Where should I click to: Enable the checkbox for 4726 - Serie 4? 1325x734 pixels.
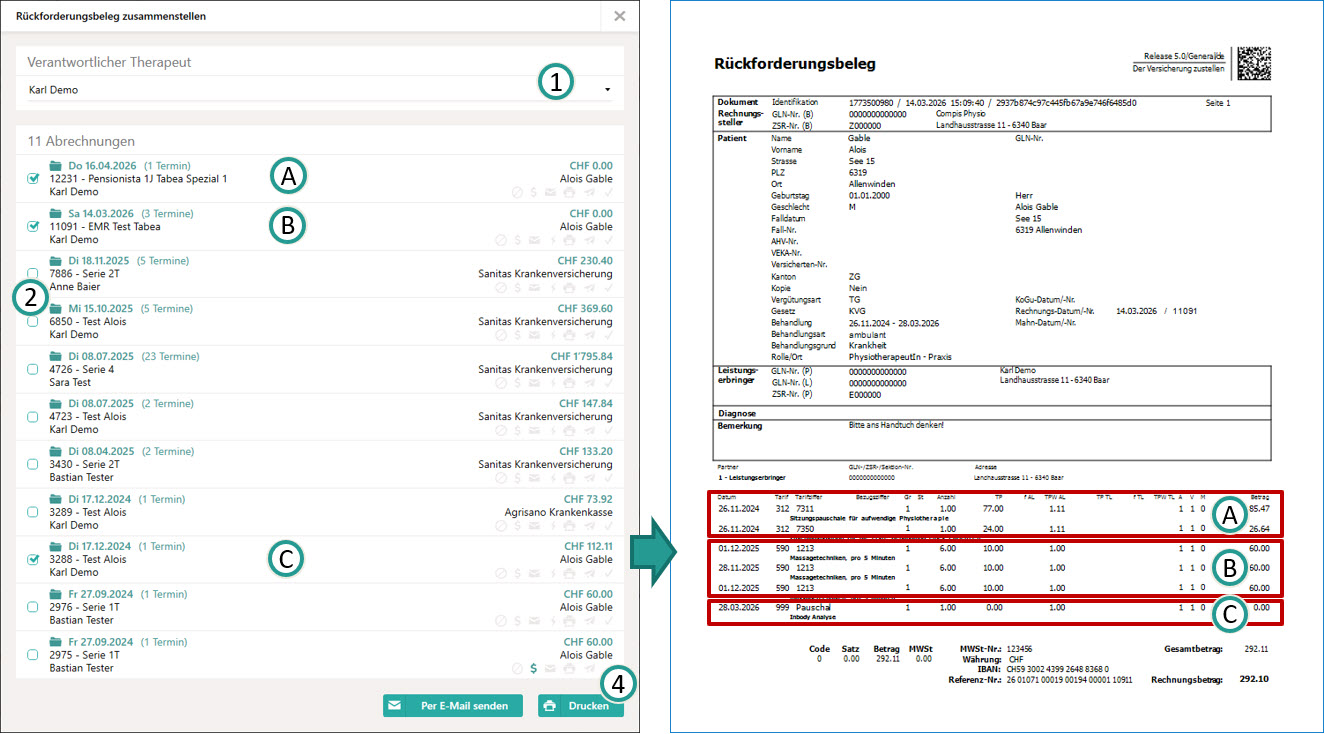coord(33,369)
